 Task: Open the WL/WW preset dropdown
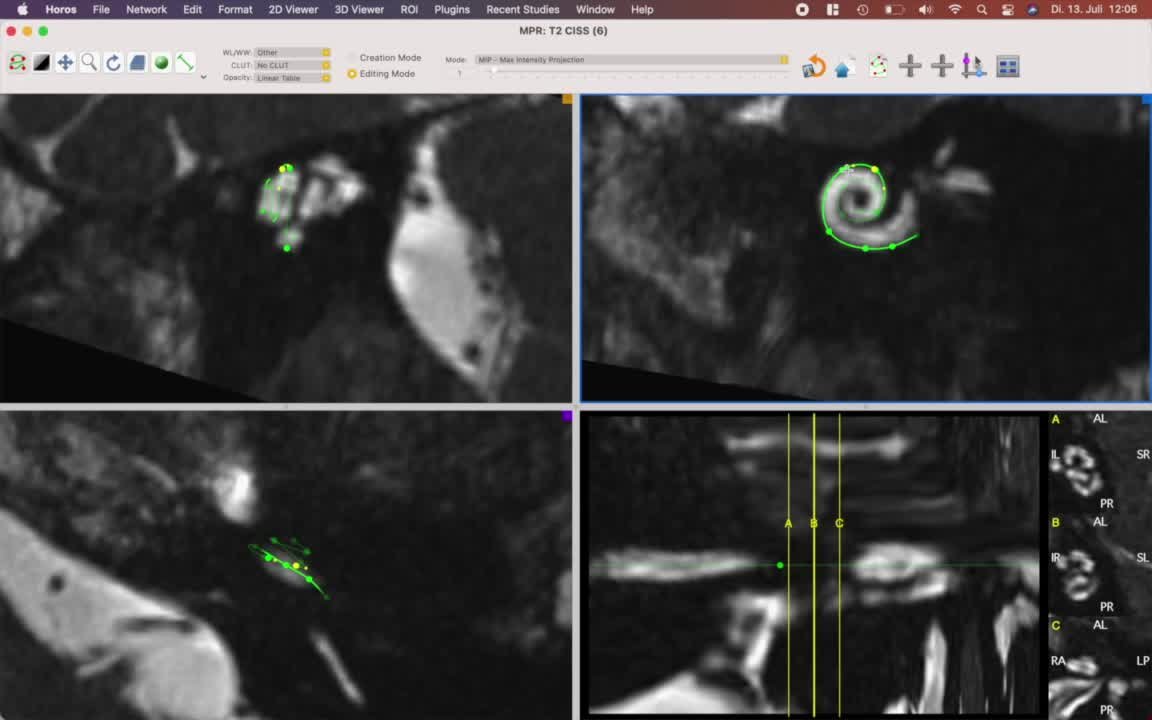pyautogui.click(x=292, y=52)
